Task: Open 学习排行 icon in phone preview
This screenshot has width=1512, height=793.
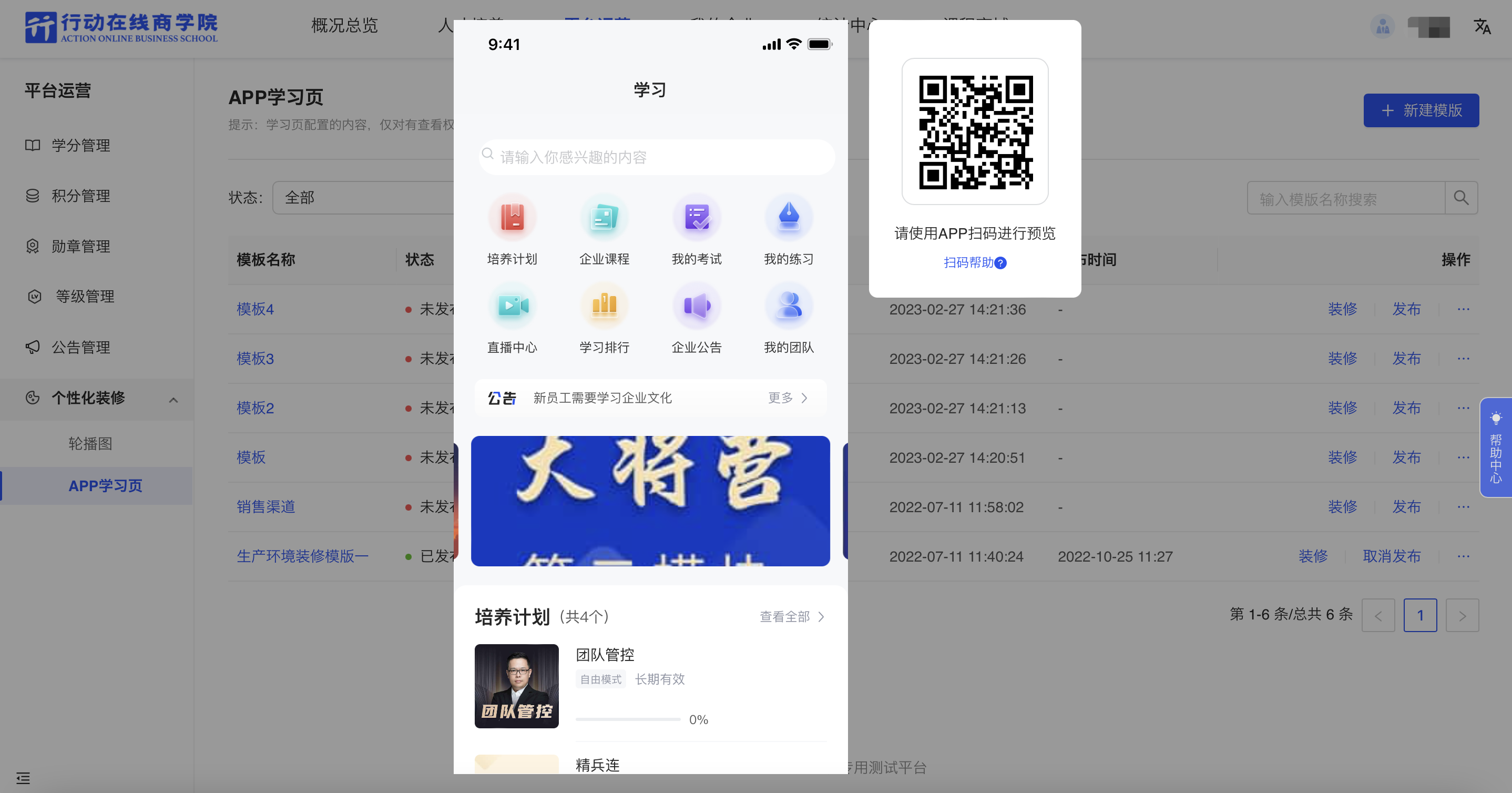Action: coord(604,306)
